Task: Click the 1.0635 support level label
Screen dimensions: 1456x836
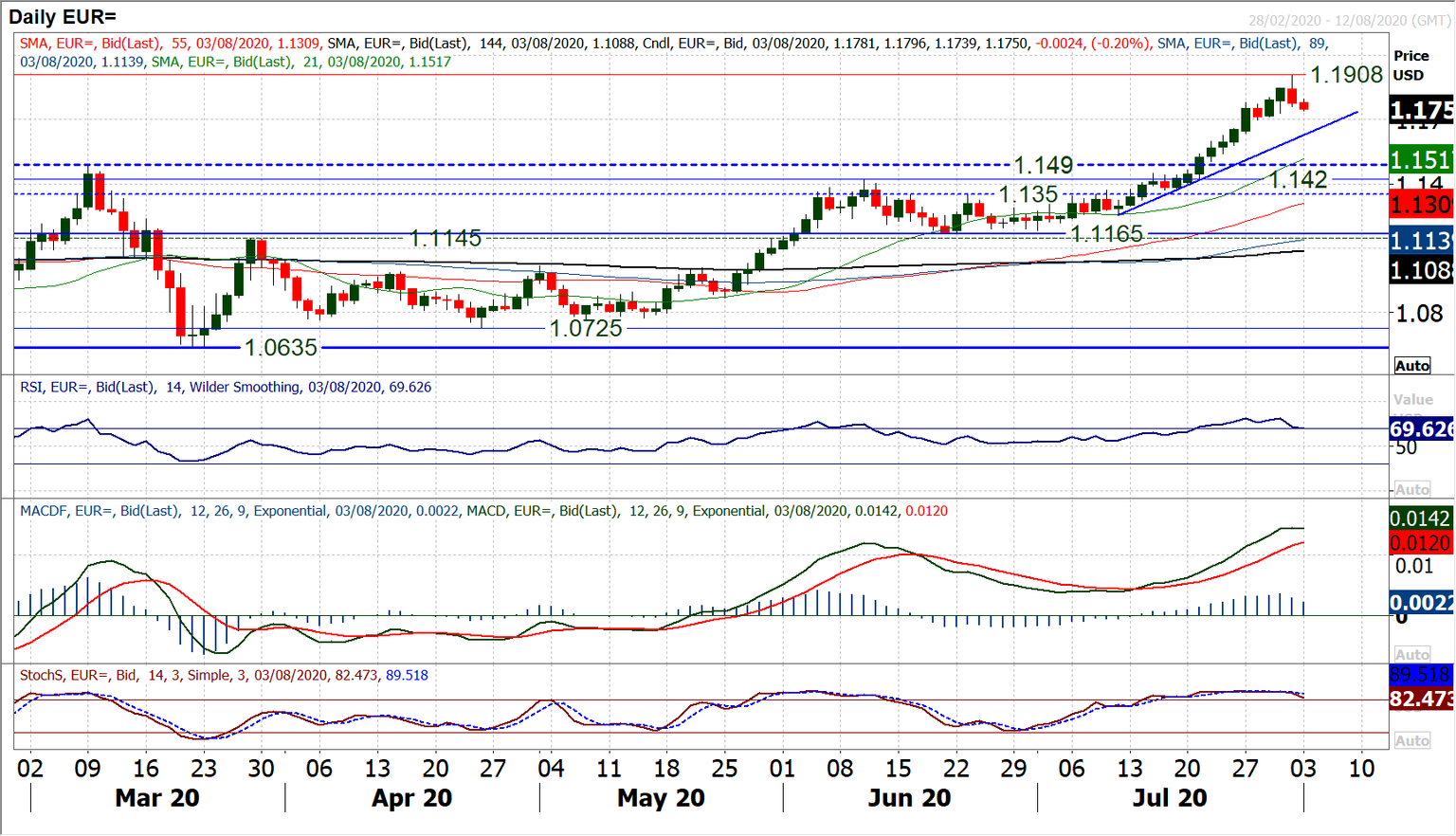Action: tap(280, 348)
